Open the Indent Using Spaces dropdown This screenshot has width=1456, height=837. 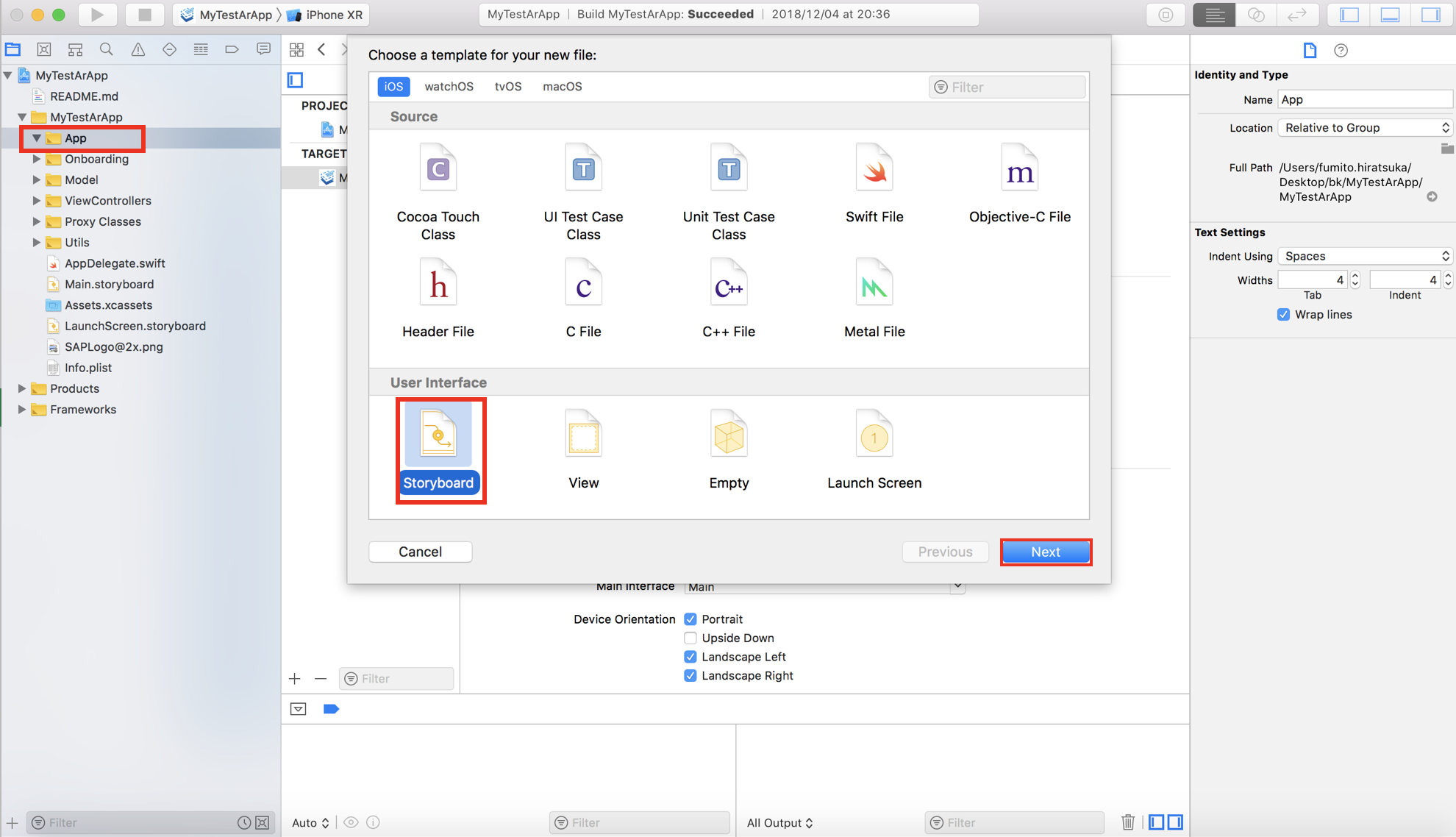coord(1366,256)
